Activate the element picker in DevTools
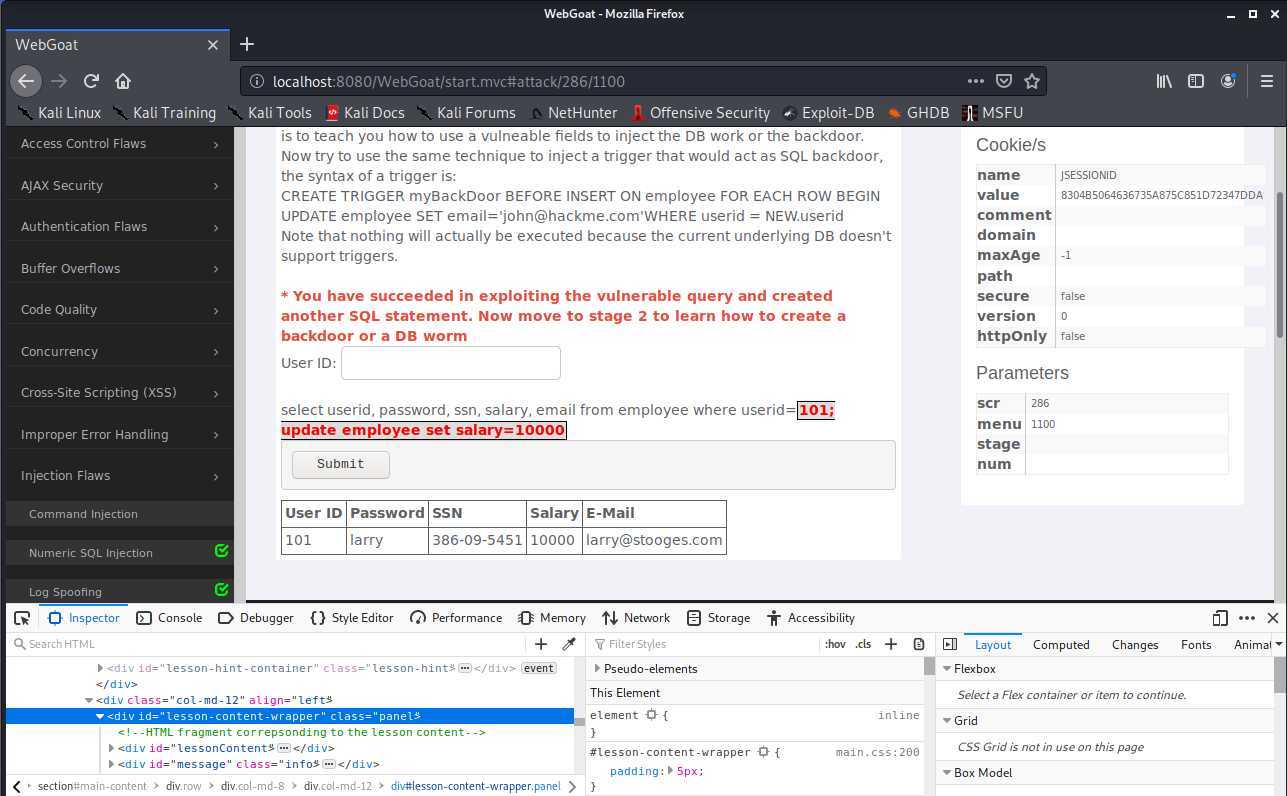 click(22, 618)
